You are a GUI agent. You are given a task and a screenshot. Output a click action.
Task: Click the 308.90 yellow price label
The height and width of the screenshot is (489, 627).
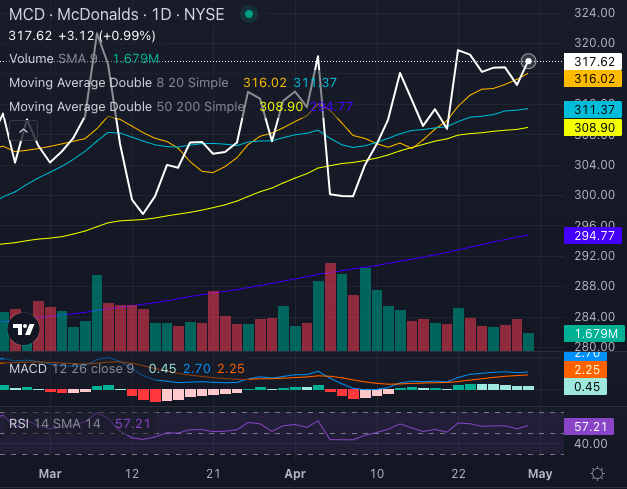pyautogui.click(x=593, y=128)
